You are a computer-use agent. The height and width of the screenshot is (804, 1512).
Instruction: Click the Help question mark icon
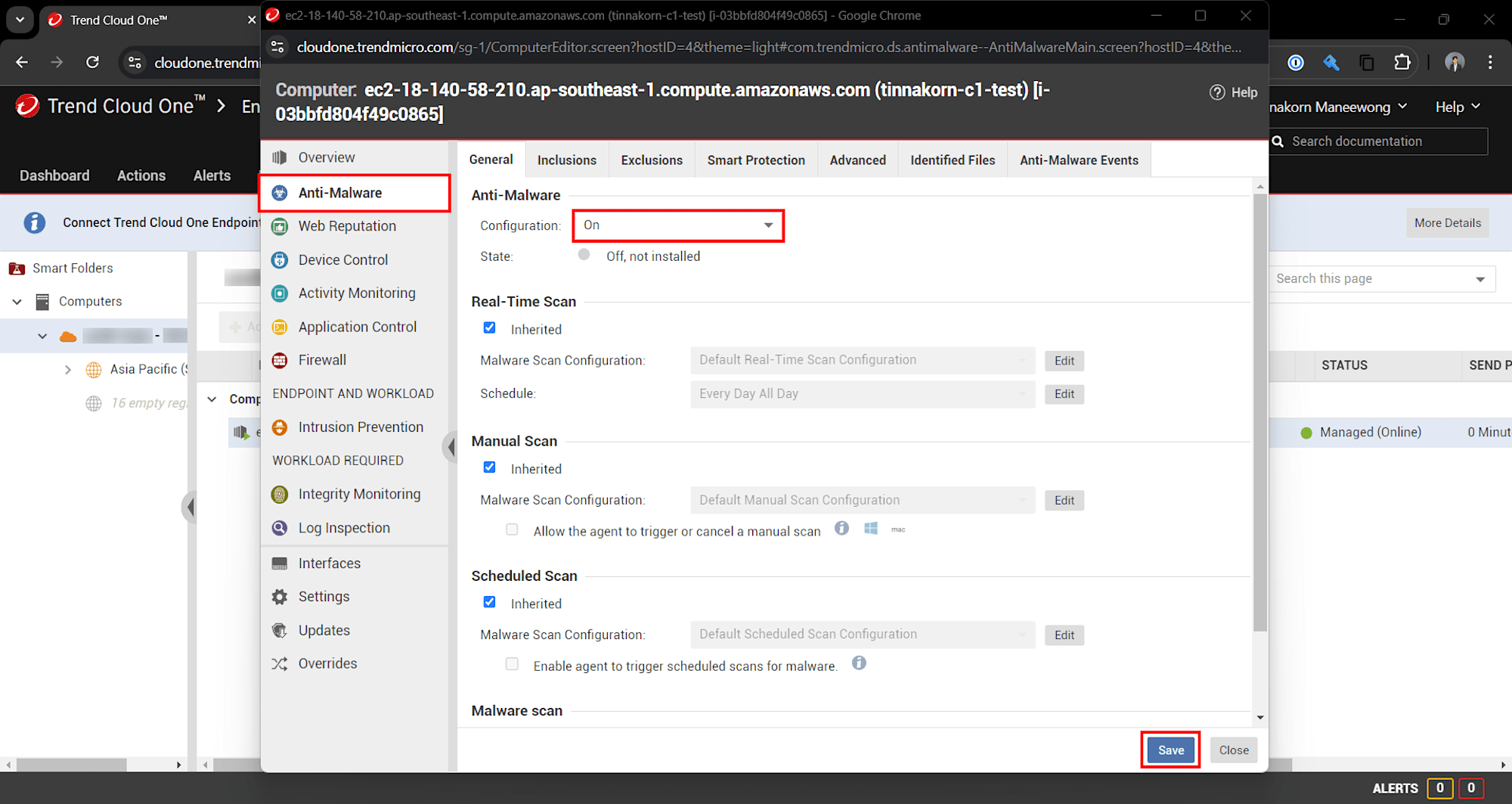(1217, 92)
